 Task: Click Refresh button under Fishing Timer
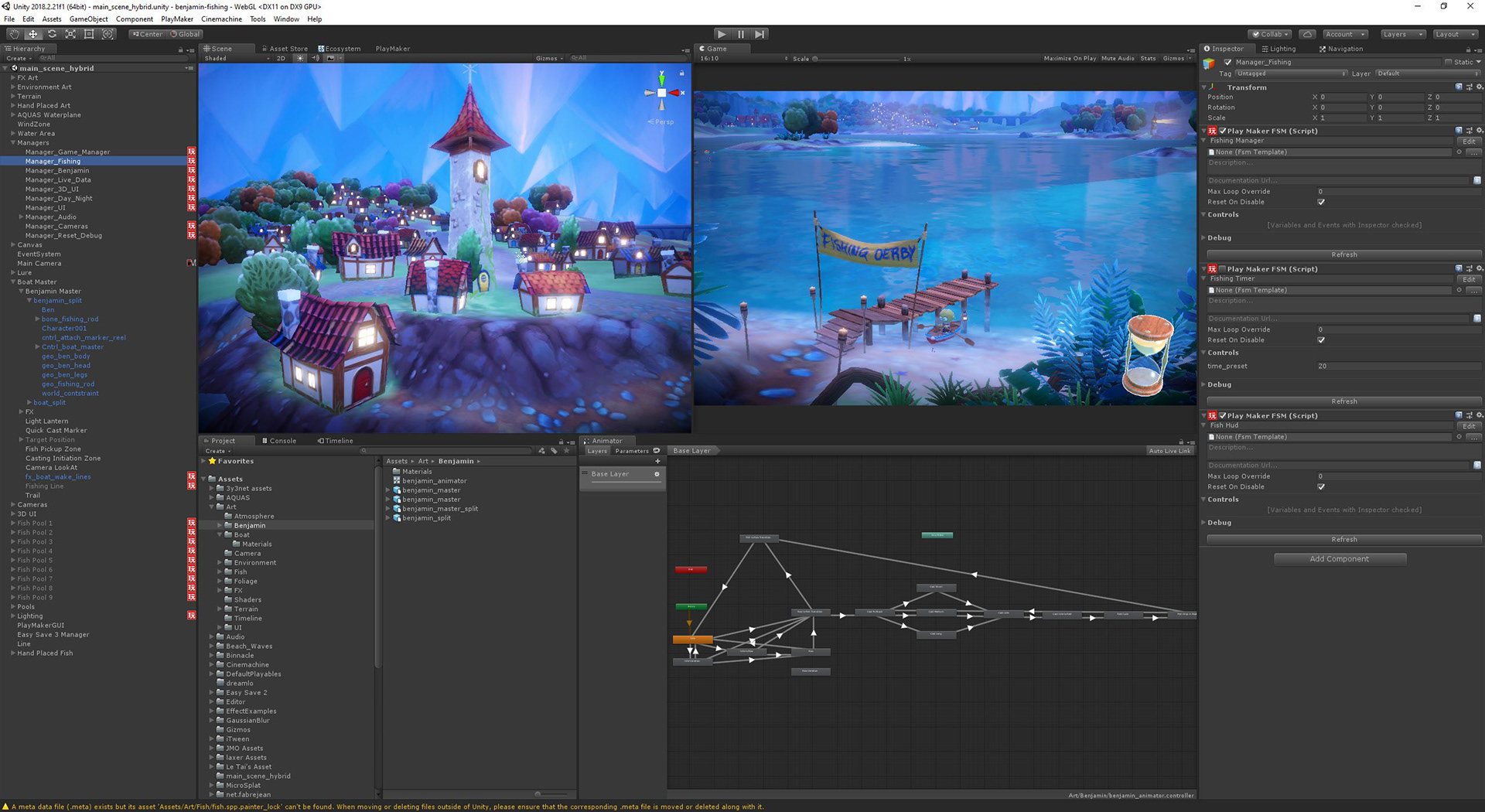point(1344,401)
